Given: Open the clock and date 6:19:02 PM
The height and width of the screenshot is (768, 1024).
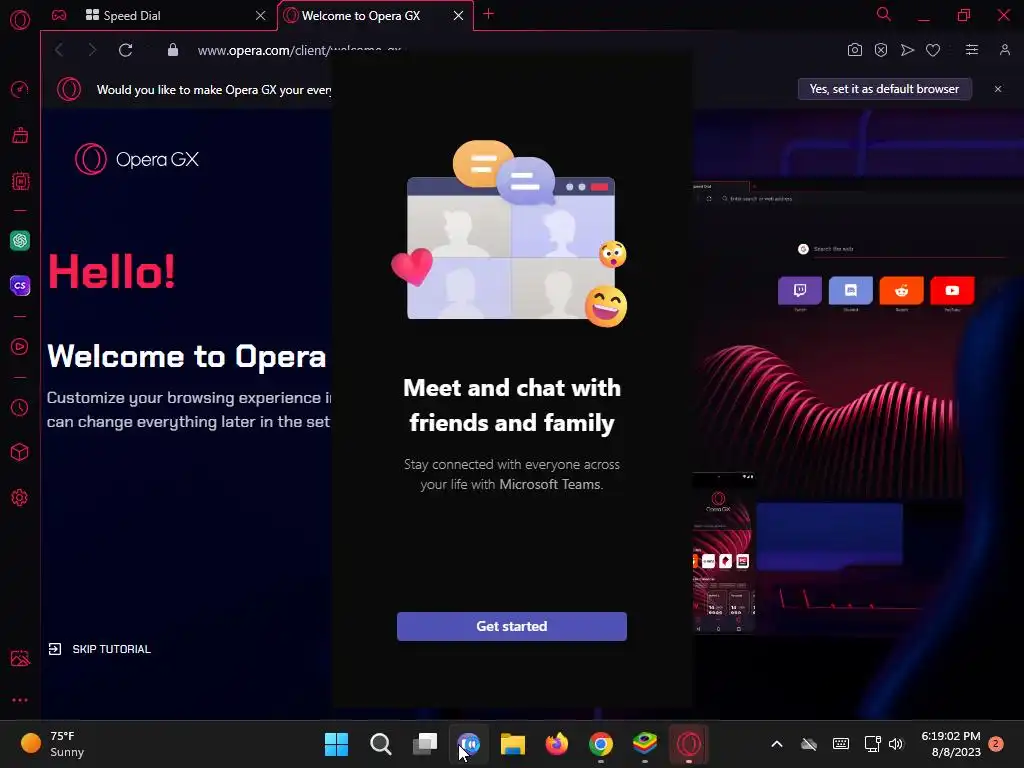Looking at the screenshot, I should coord(951,744).
